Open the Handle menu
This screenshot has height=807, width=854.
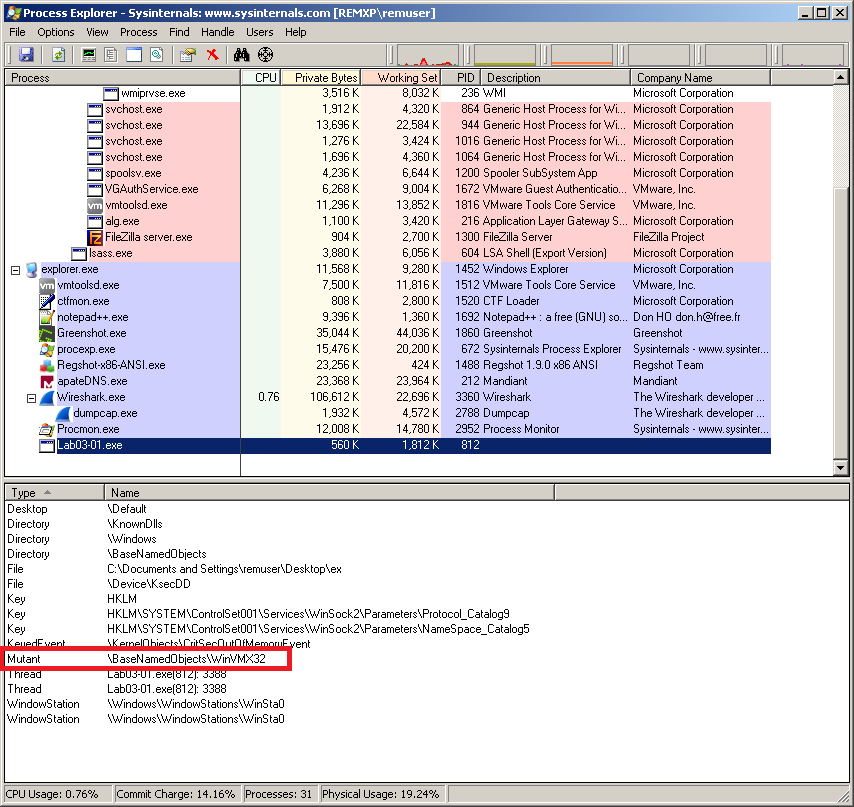(217, 32)
